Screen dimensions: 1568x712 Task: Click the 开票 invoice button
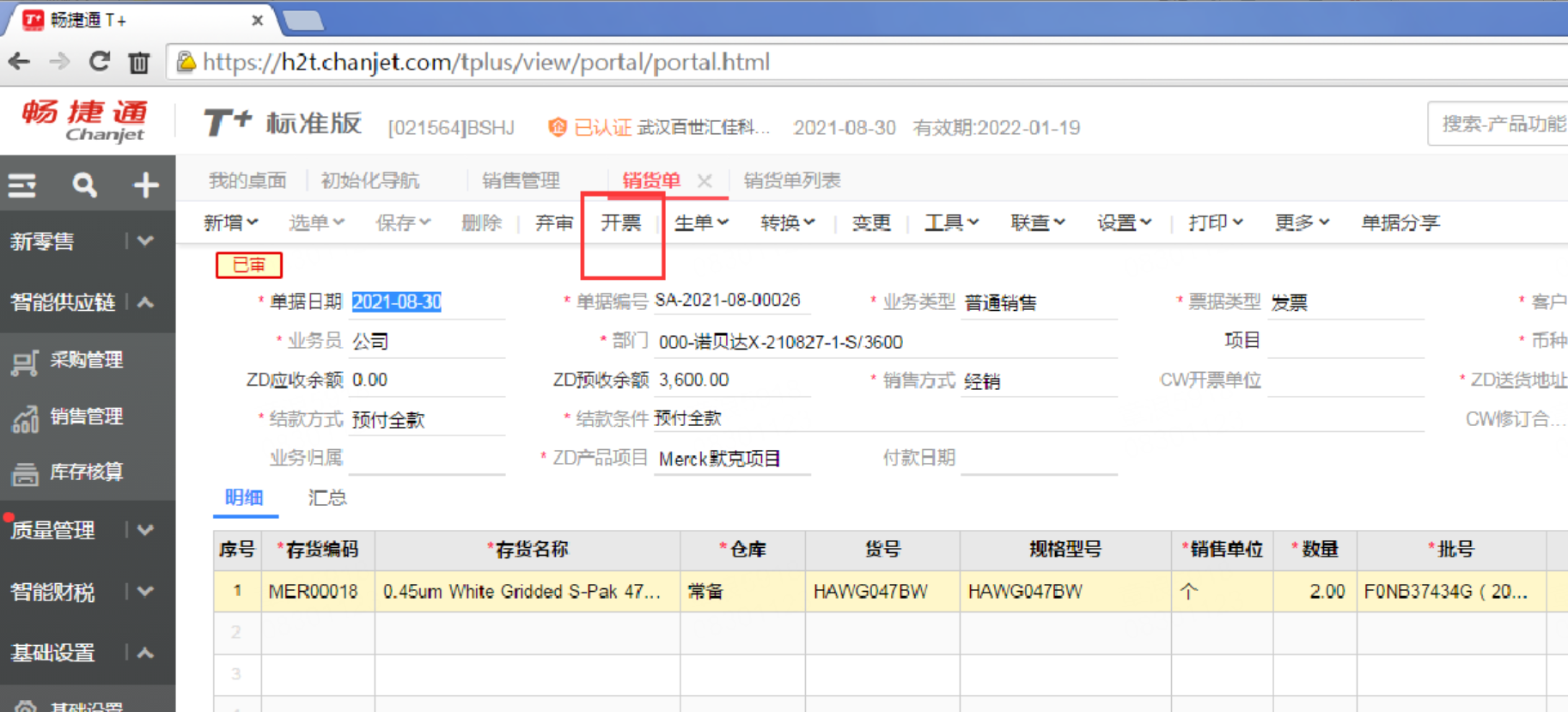click(x=621, y=222)
